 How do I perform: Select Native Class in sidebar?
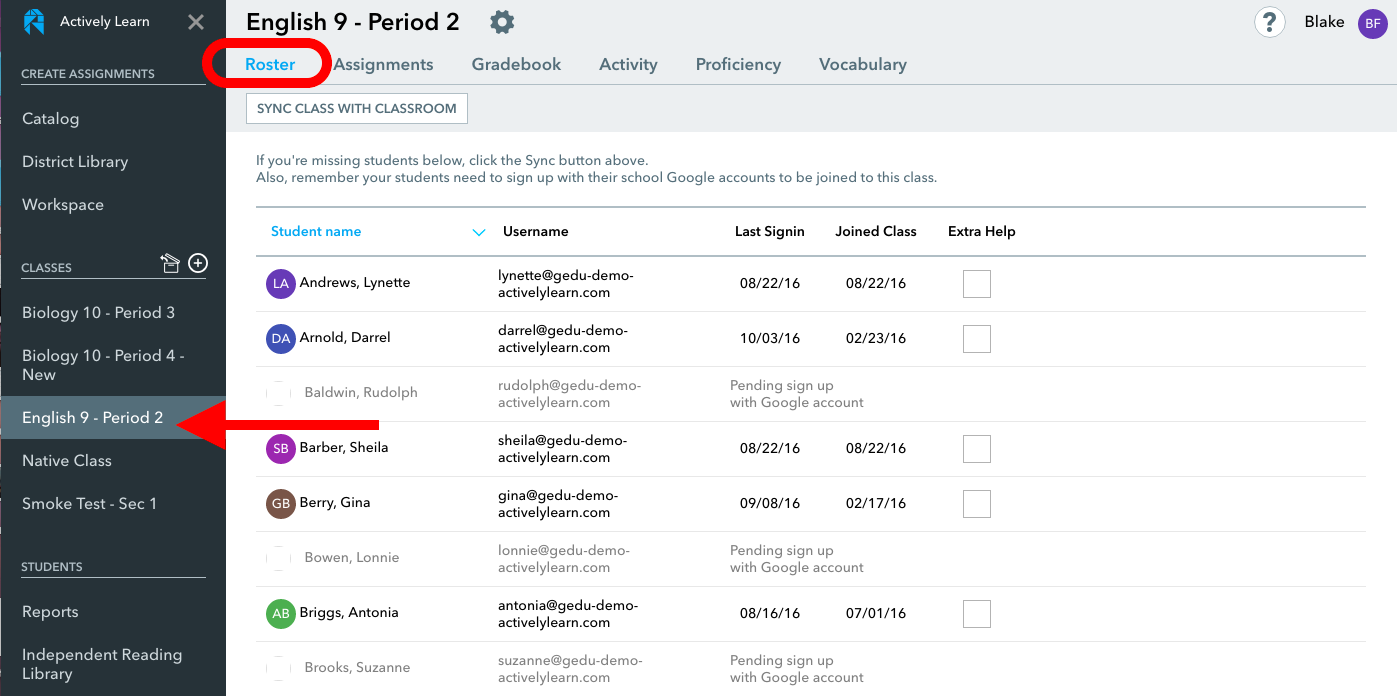pos(67,460)
